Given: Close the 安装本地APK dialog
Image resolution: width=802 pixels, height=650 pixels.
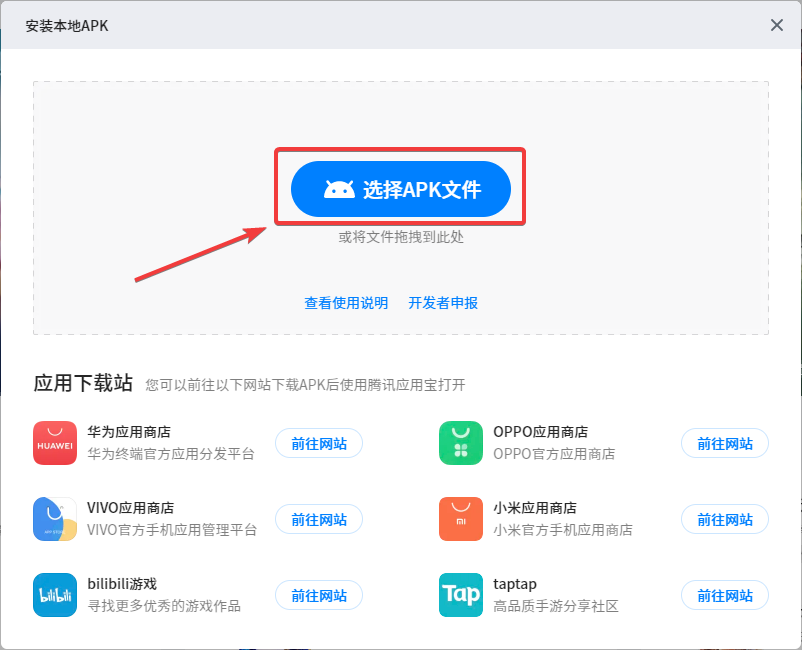Looking at the screenshot, I should pyautogui.click(x=777, y=25).
